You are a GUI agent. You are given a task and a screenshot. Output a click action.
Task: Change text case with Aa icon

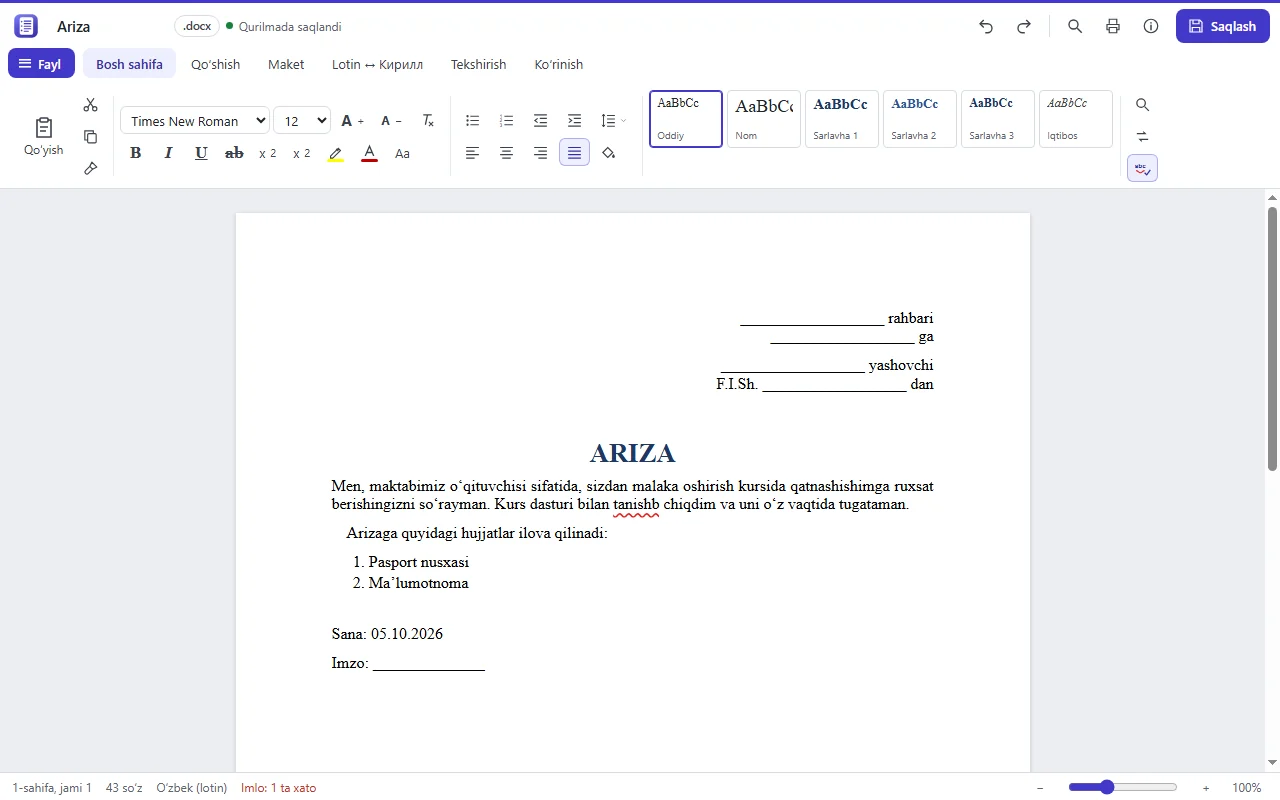pos(403,153)
